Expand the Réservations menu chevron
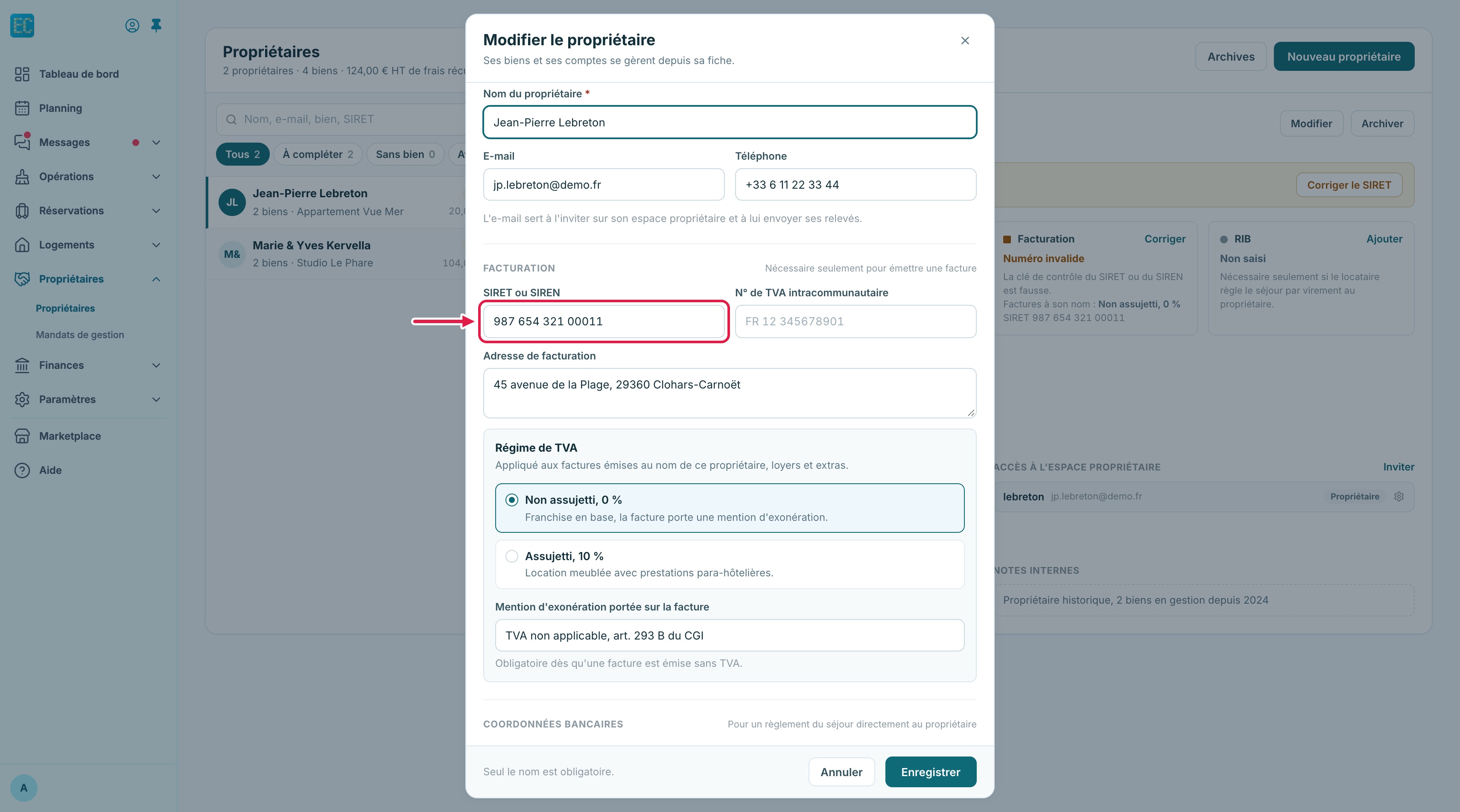This screenshot has width=1460, height=812. [156, 211]
